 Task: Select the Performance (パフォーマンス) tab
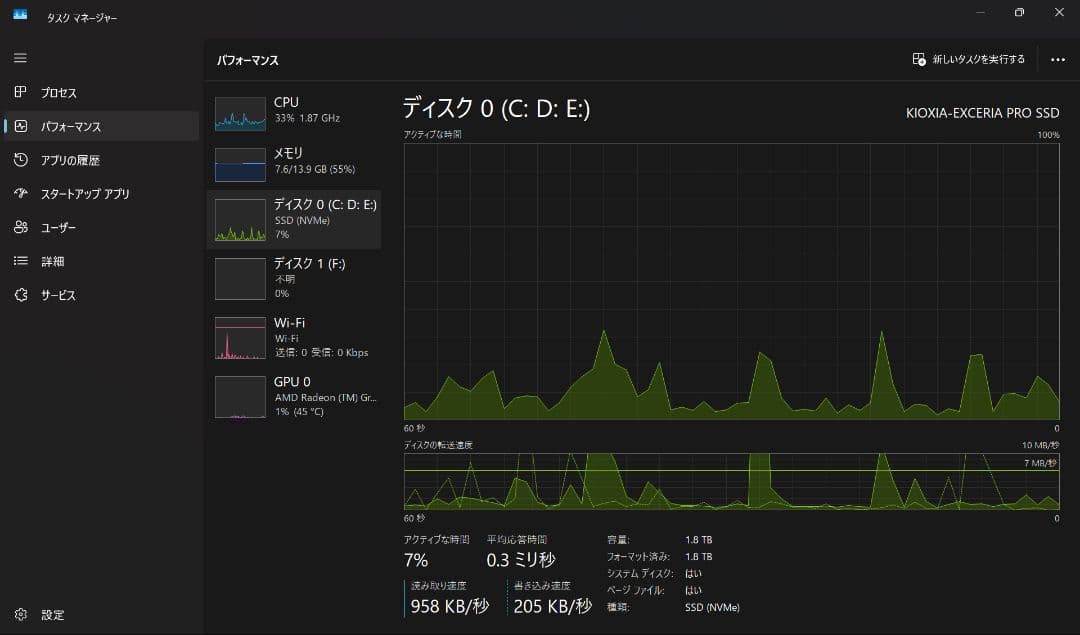tap(20, 126)
